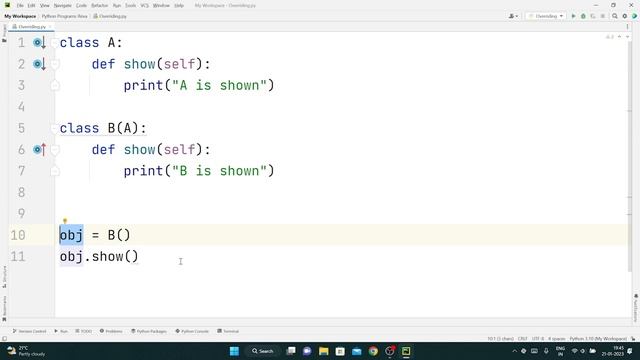The width and height of the screenshot is (640, 360).
Task: Click the intention light bulb above line 10
Action: tap(64, 221)
